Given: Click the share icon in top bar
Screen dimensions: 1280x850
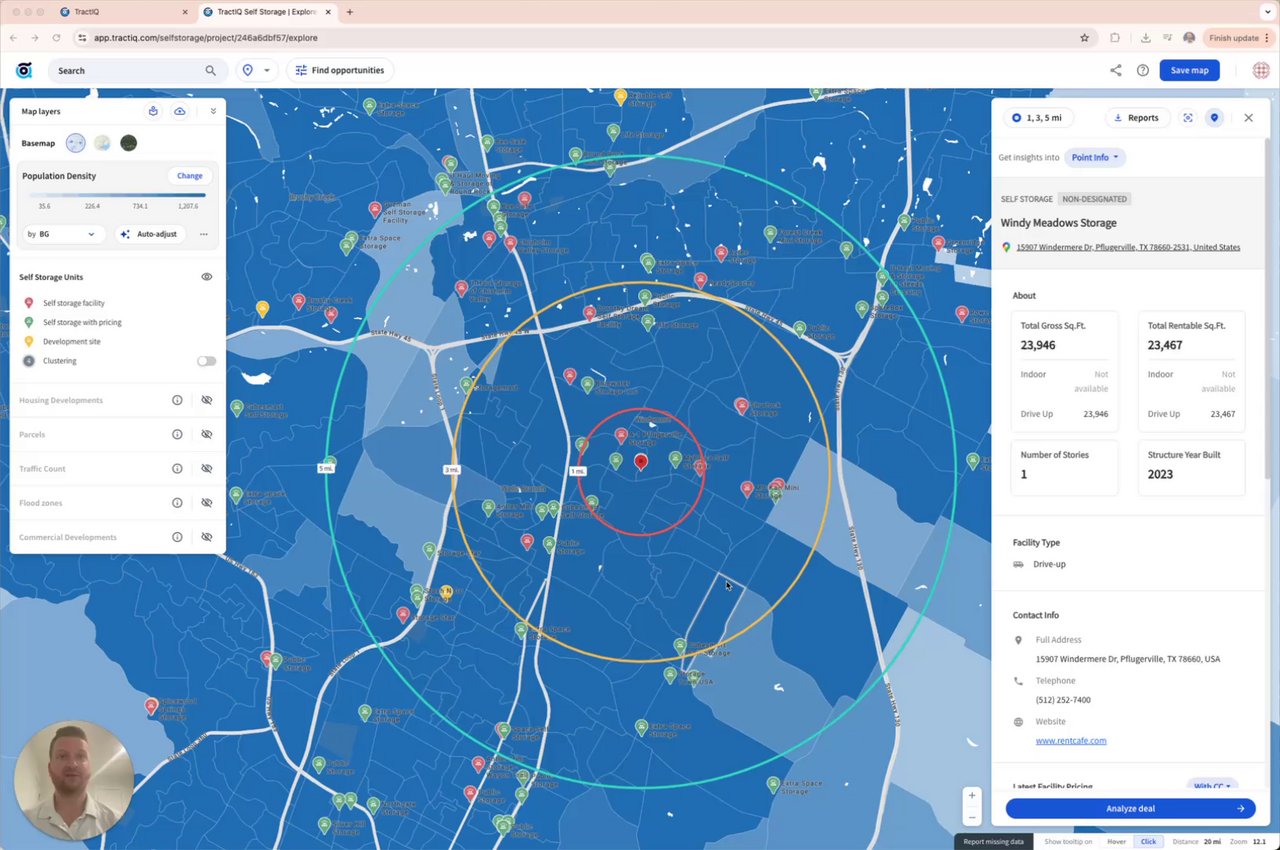Looking at the screenshot, I should click(1116, 70).
